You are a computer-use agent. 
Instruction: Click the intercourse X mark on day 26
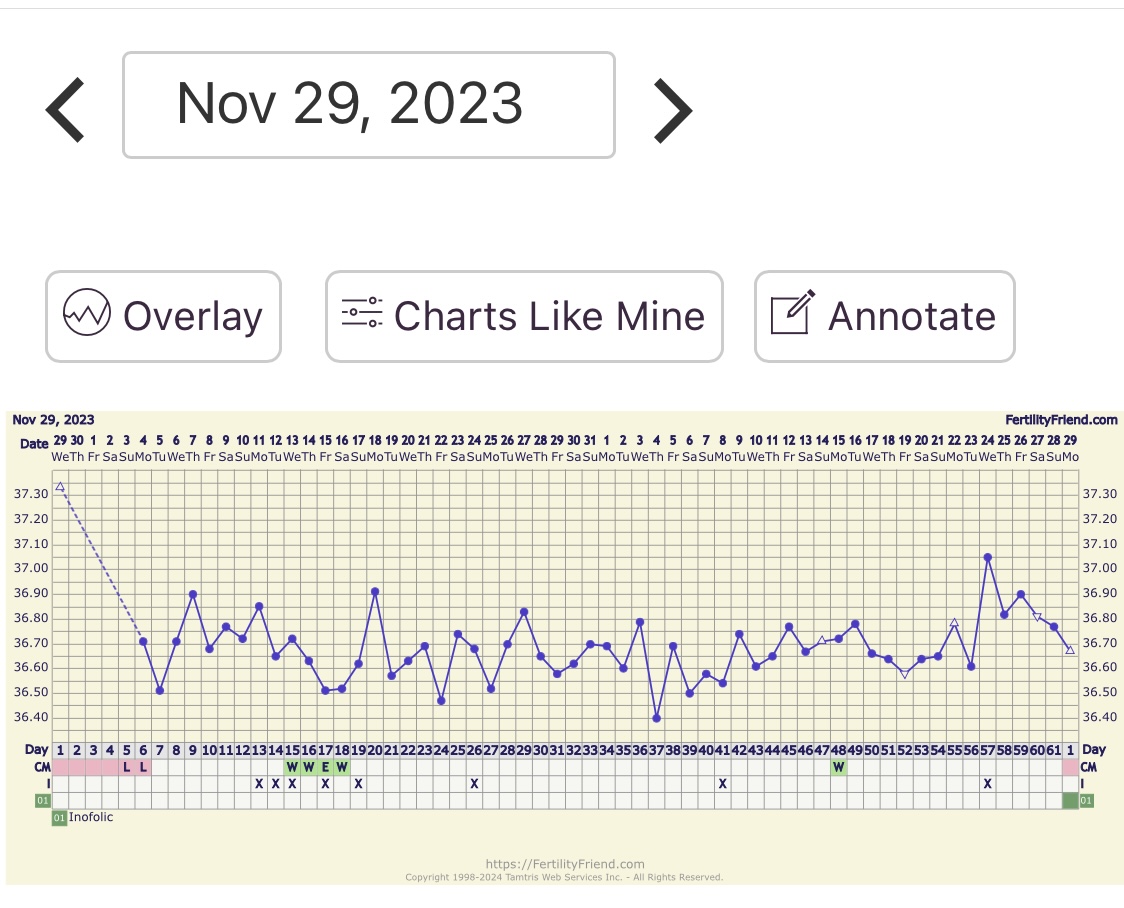click(474, 784)
